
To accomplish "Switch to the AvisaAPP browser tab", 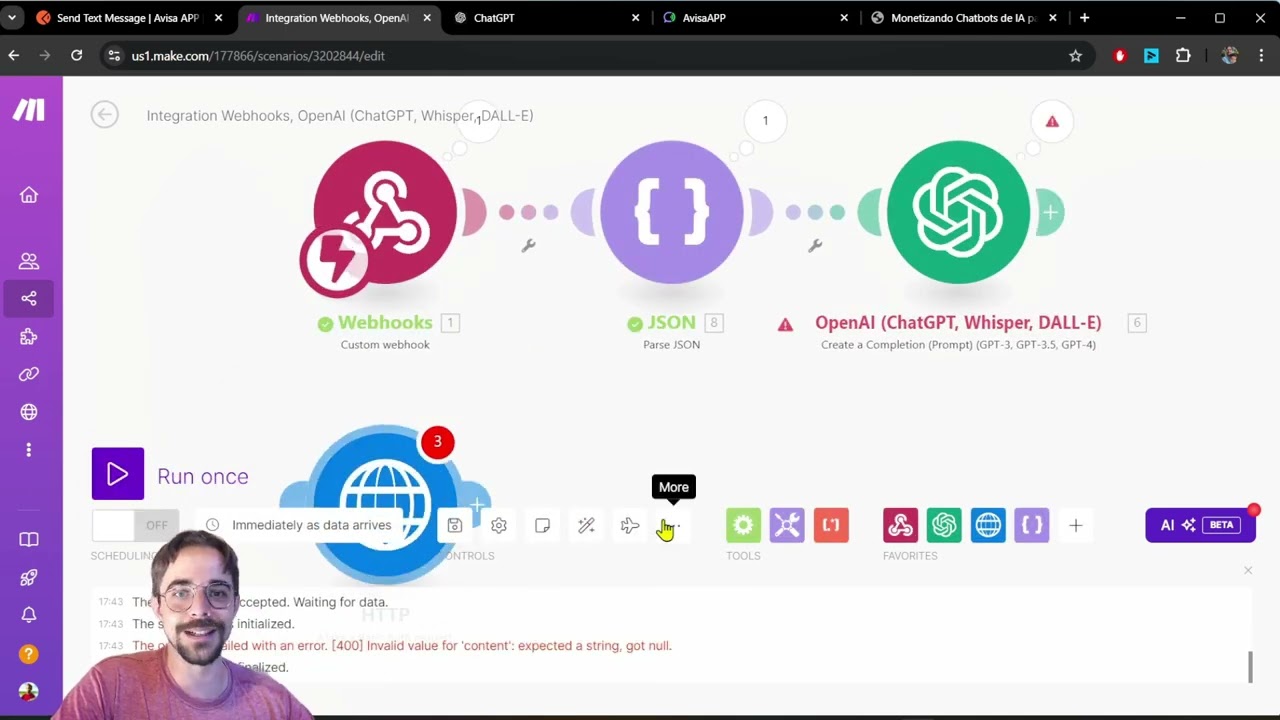I will point(755,18).
